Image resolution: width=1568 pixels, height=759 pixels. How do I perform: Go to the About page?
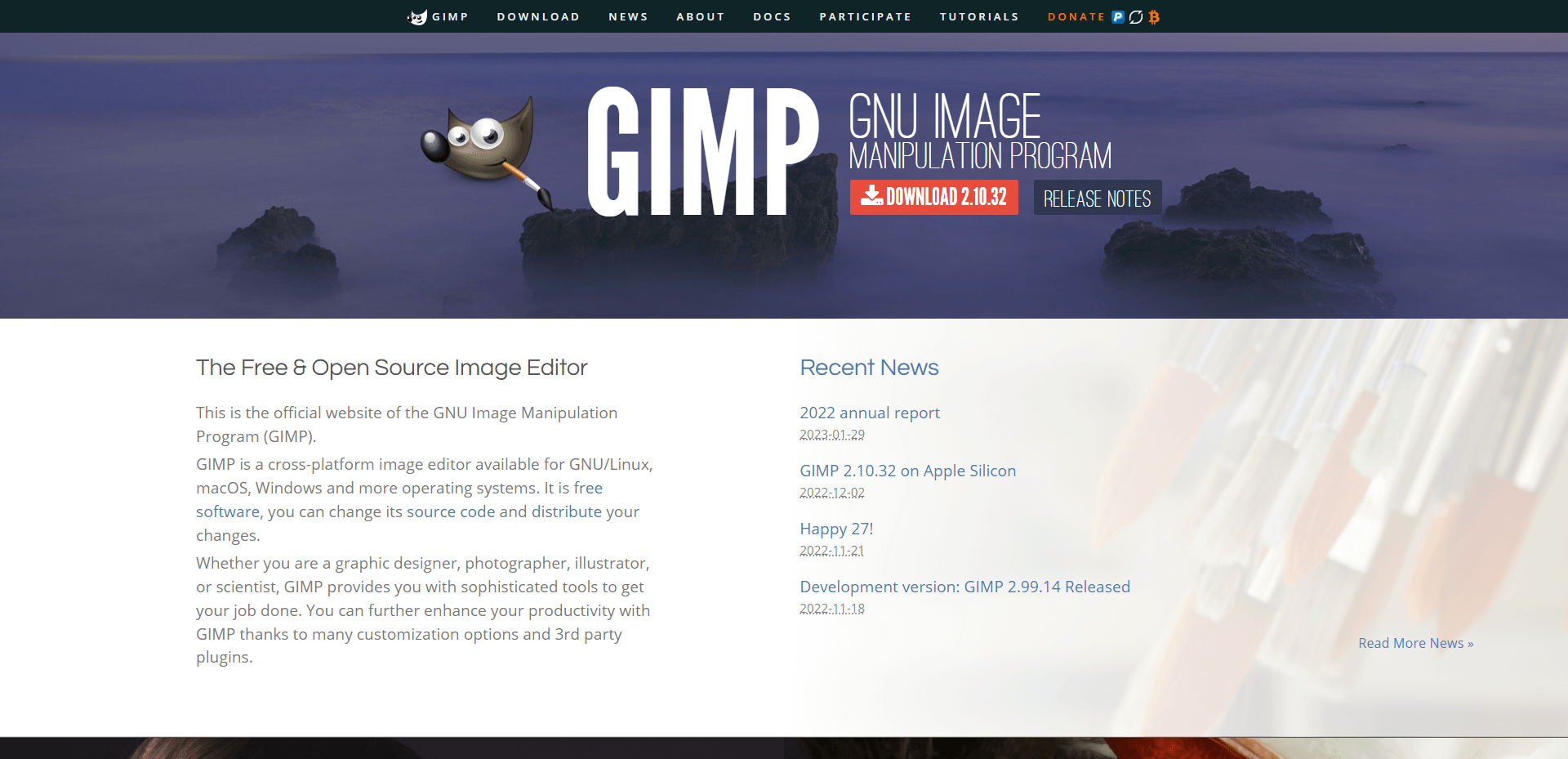(700, 17)
